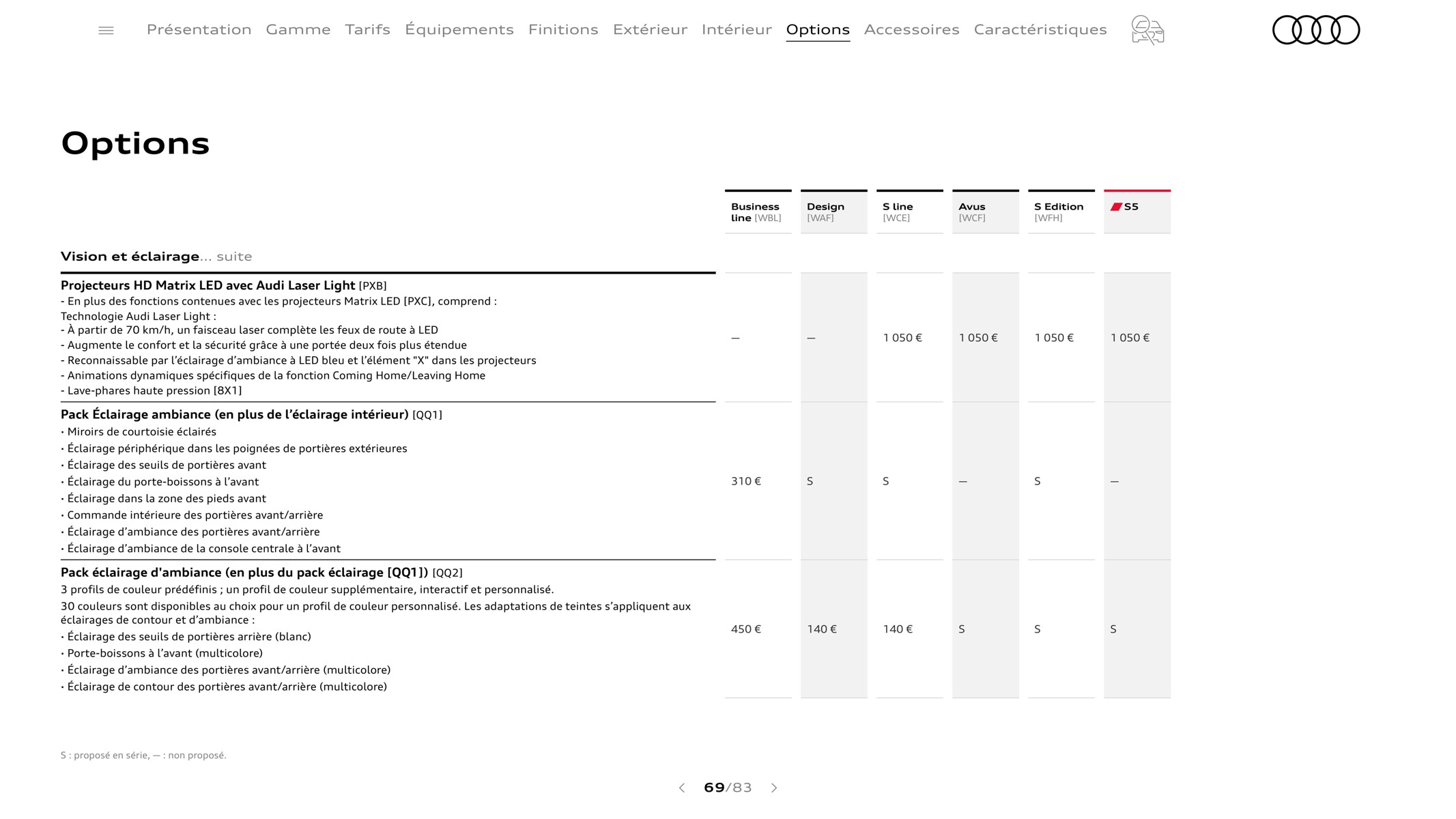
Task: Click the 140 € S line price
Action: coord(897,629)
